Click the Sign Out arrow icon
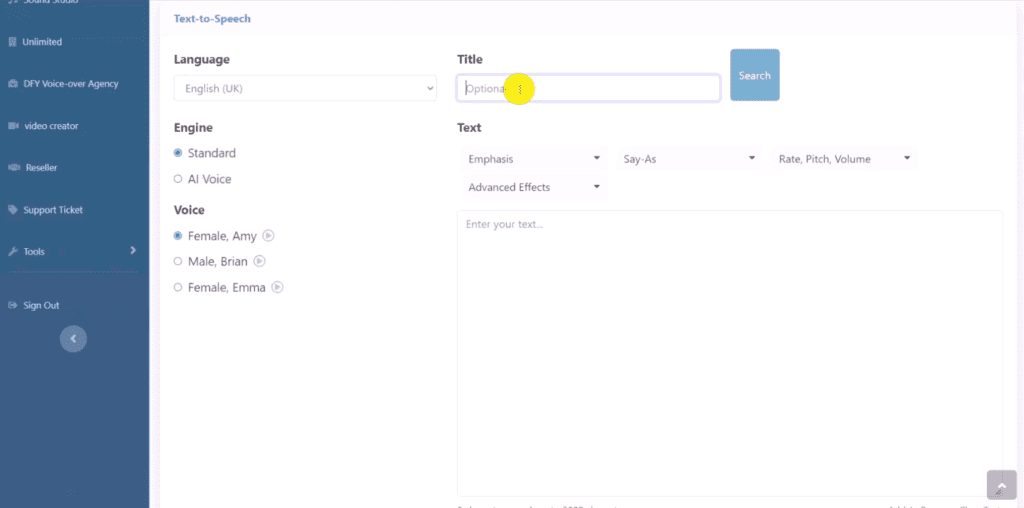 (12, 305)
